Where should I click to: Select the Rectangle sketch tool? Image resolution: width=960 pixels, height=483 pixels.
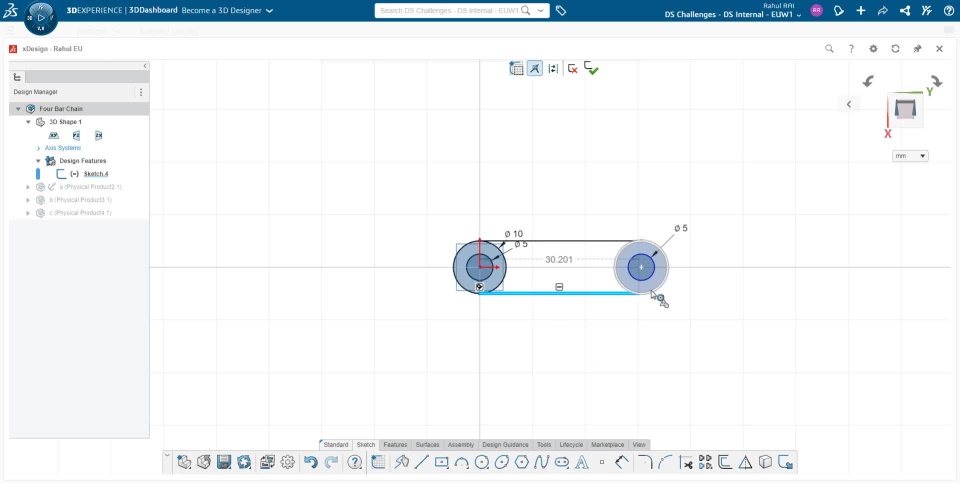click(441, 462)
